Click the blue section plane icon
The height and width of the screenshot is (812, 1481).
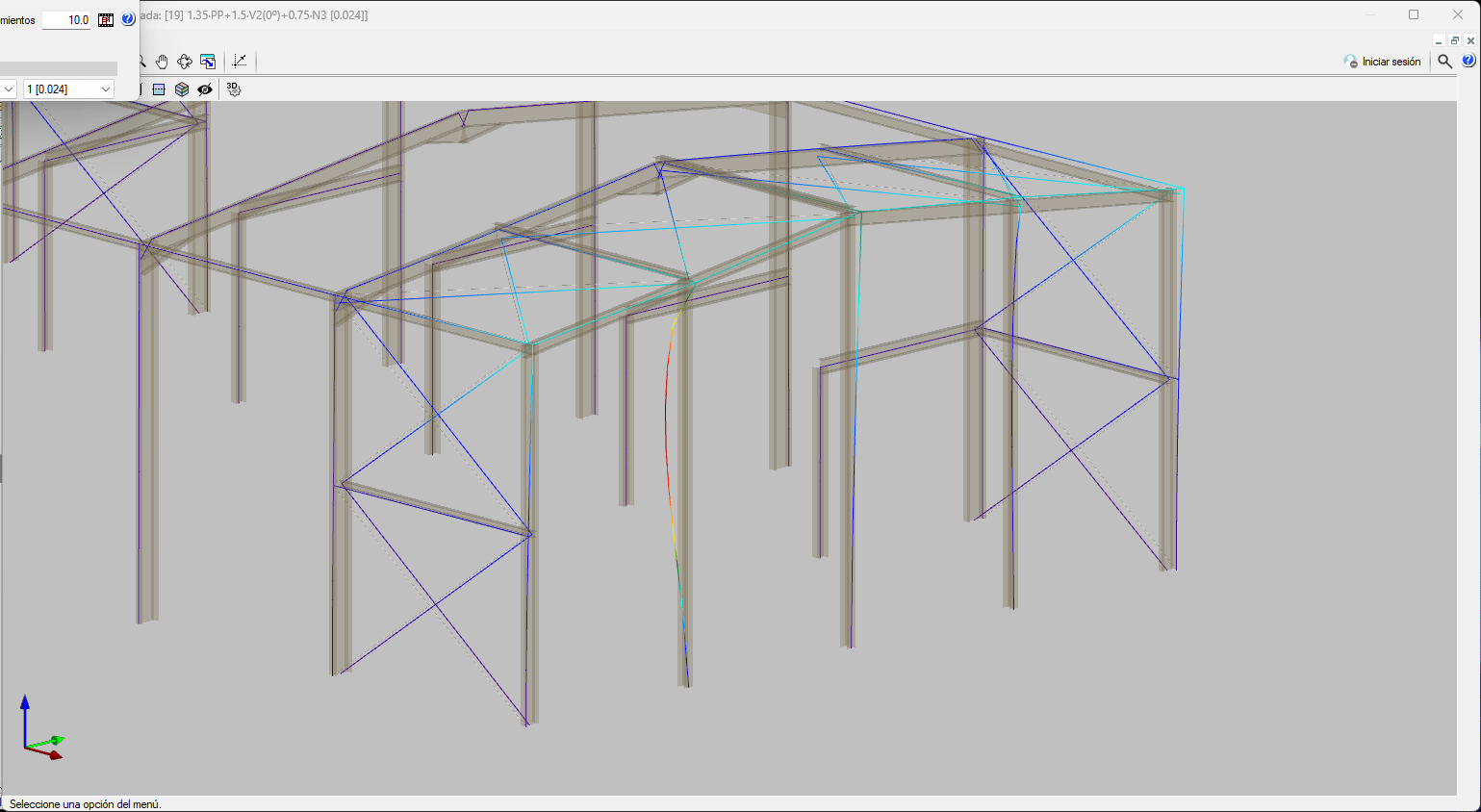(x=159, y=89)
